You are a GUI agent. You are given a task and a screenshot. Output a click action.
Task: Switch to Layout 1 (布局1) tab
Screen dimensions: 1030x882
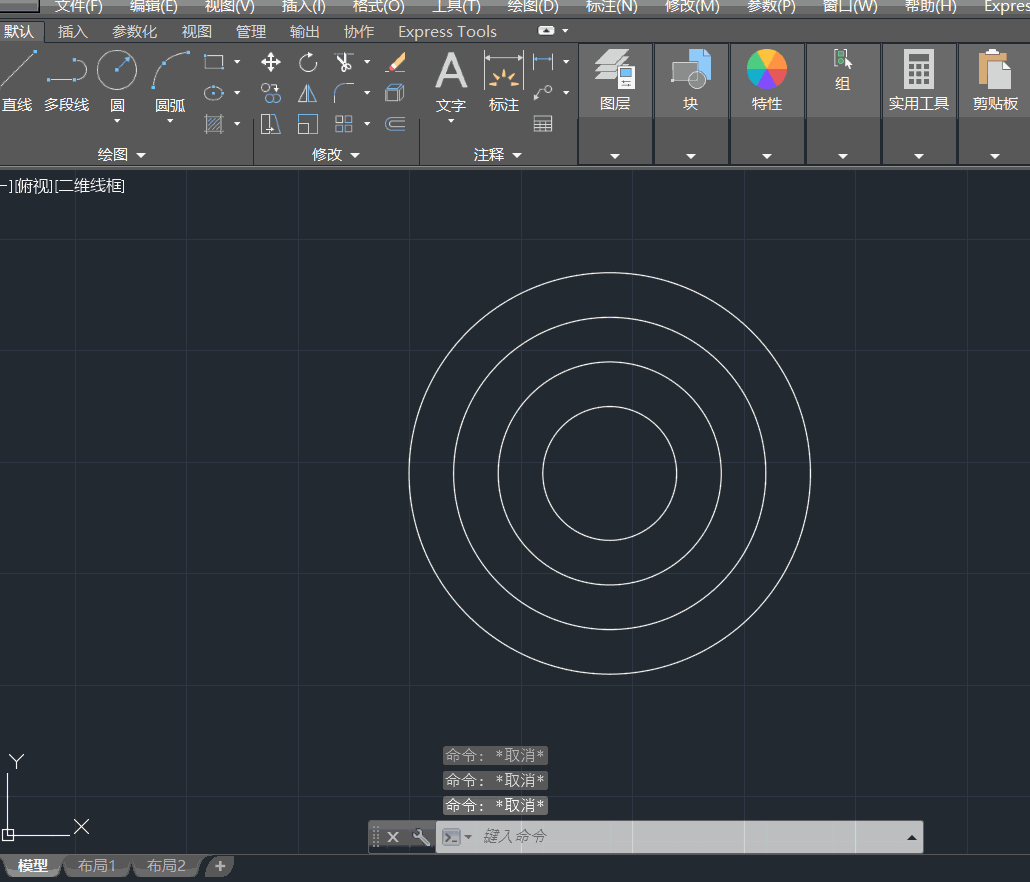[97, 866]
